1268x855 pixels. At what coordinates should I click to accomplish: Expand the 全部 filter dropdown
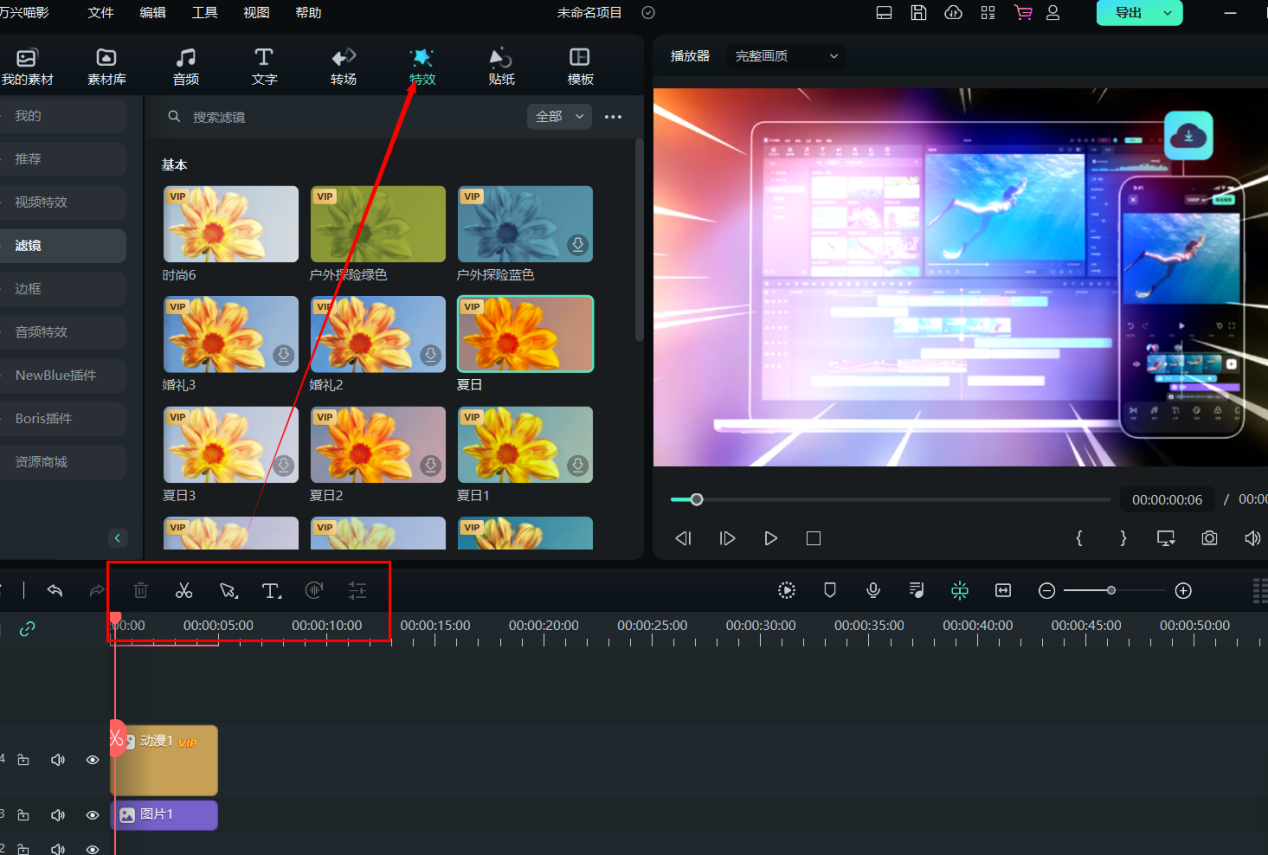pos(559,117)
